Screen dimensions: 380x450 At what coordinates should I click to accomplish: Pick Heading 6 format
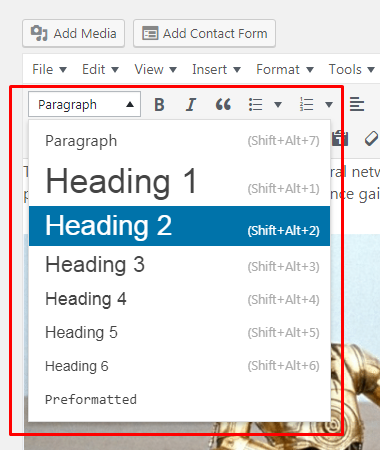[179, 366]
